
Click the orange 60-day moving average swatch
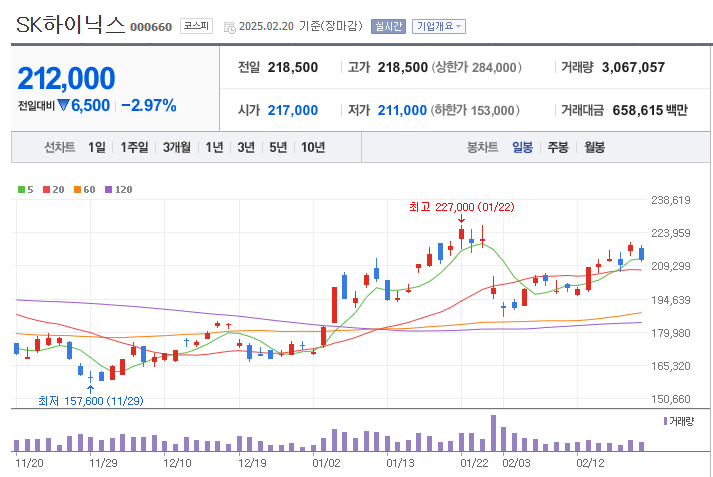[x=77, y=190]
